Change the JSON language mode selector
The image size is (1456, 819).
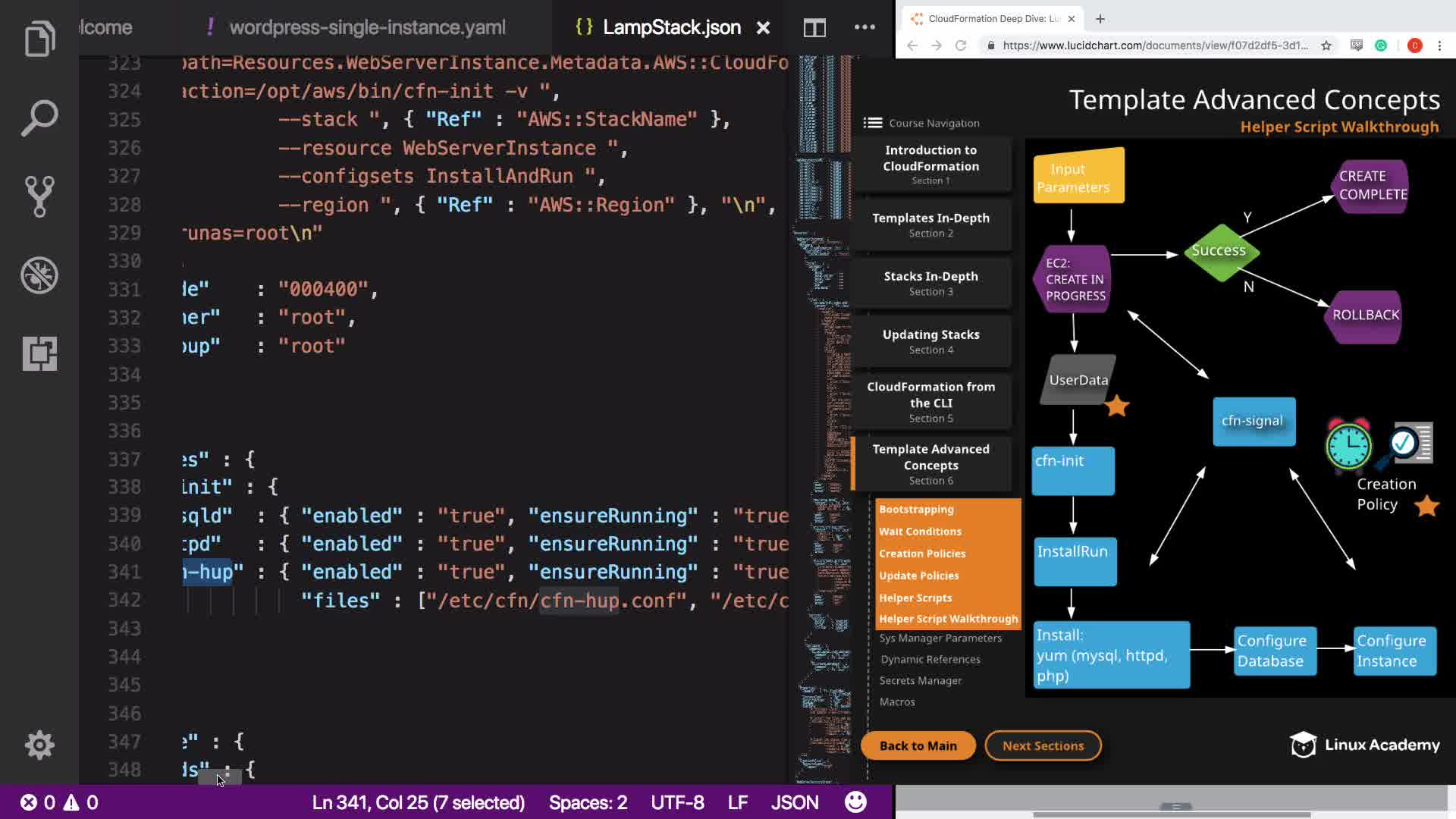tap(794, 802)
